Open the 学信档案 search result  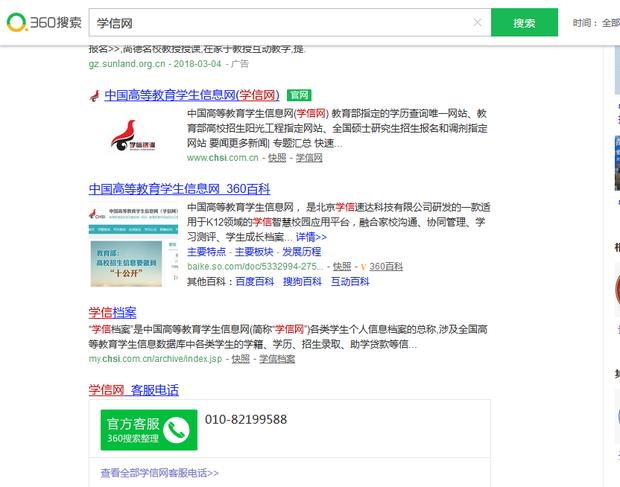[x=113, y=312]
